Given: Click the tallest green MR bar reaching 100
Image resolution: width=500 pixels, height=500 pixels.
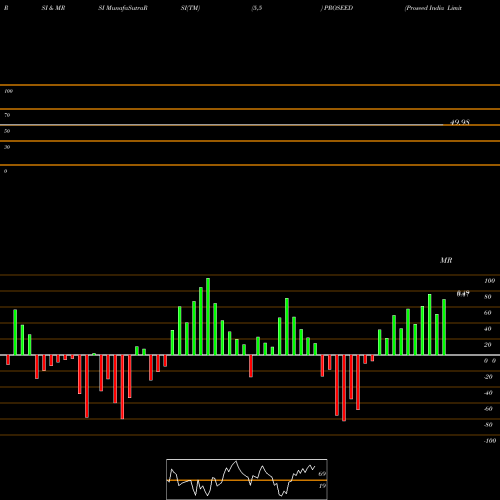Looking at the screenshot, I should [208, 316].
